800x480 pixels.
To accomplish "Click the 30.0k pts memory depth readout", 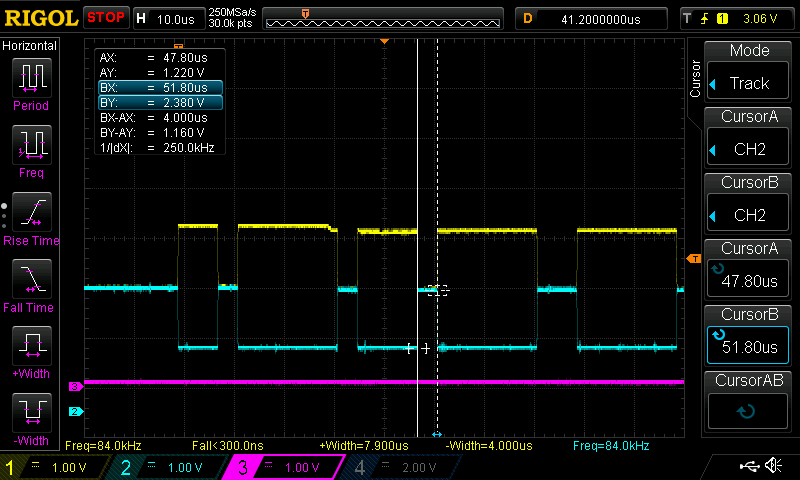I will pyautogui.click(x=230, y=23).
